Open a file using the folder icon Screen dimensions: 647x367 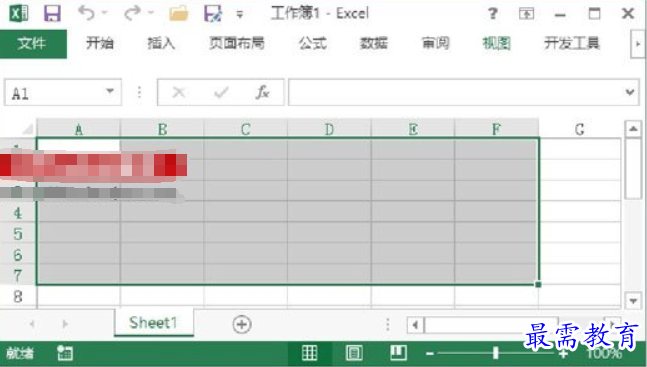coord(178,14)
